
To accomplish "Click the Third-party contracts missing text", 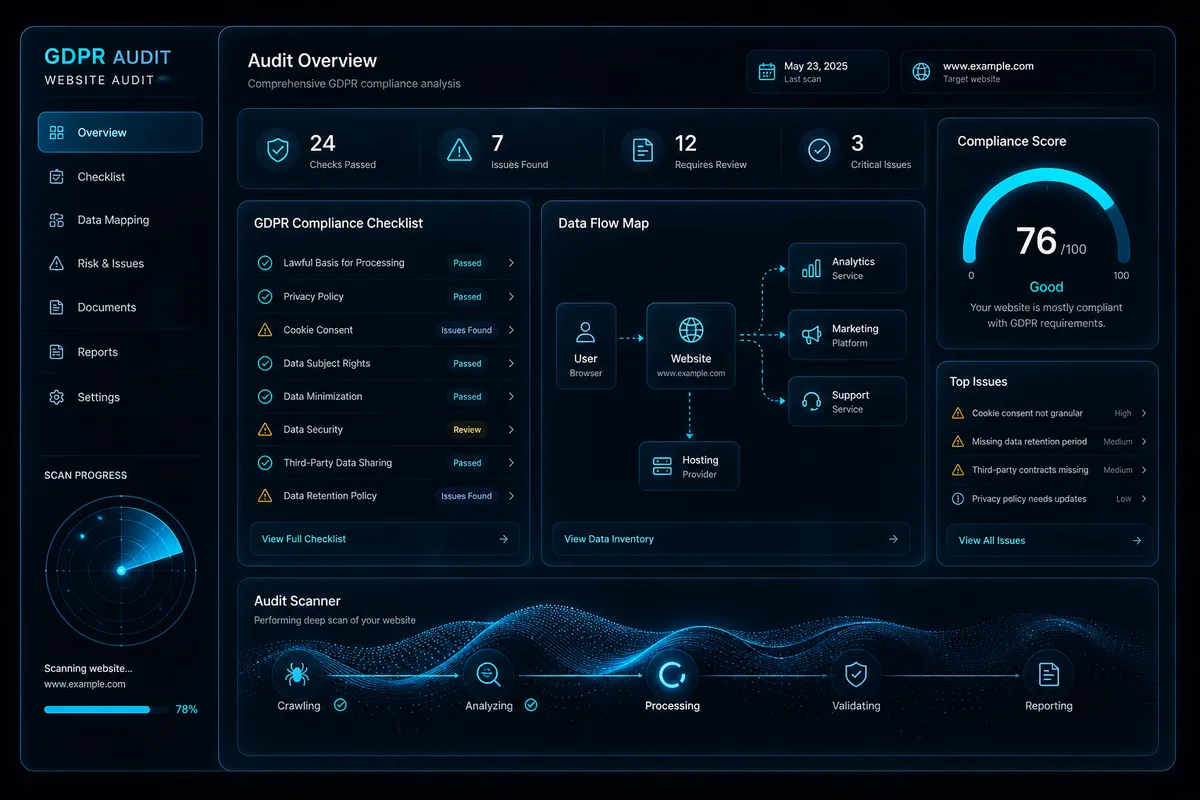I will click(1030, 470).
